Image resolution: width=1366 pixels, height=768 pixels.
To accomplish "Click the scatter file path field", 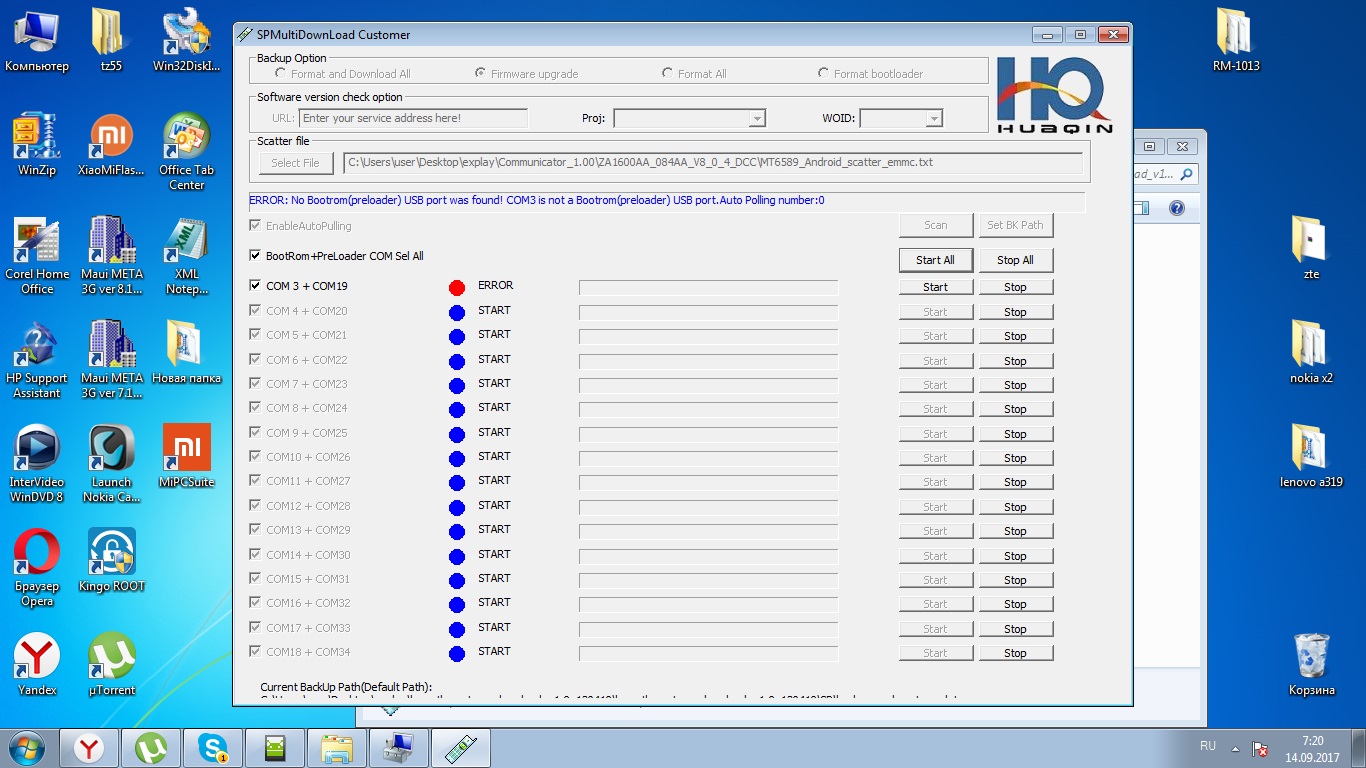I will [712, 162].
